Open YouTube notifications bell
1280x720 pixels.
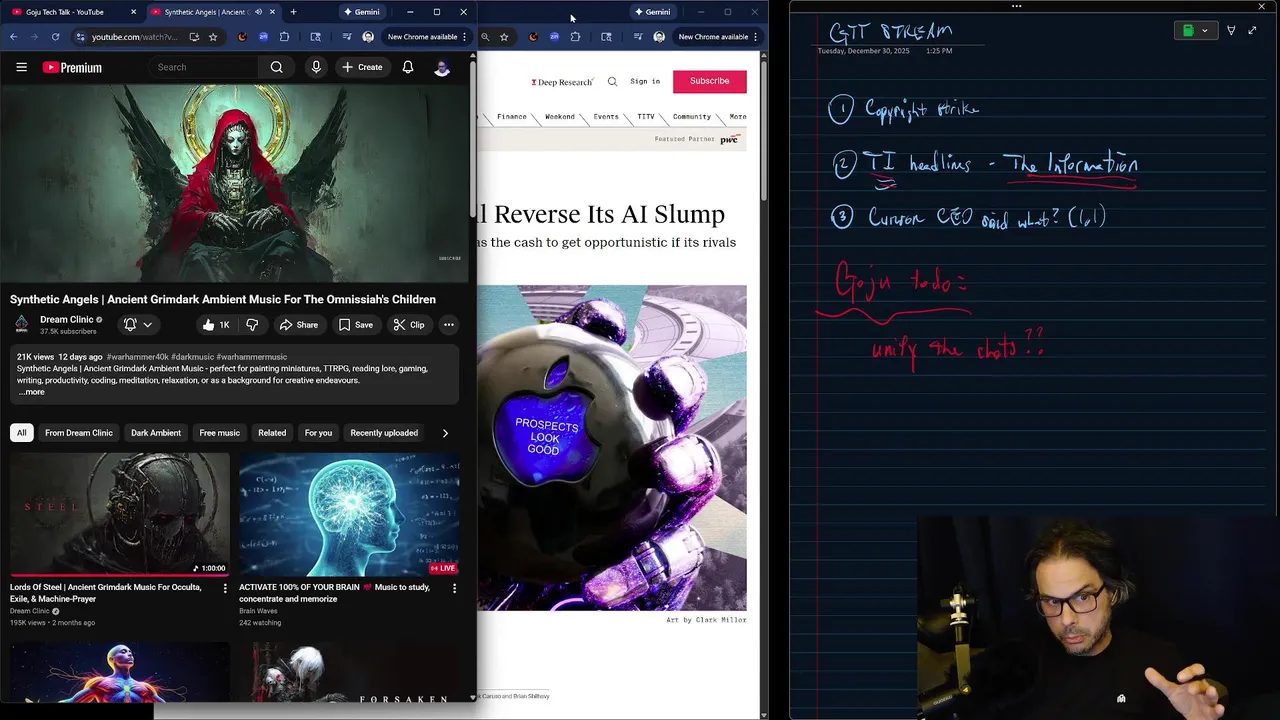408,67
